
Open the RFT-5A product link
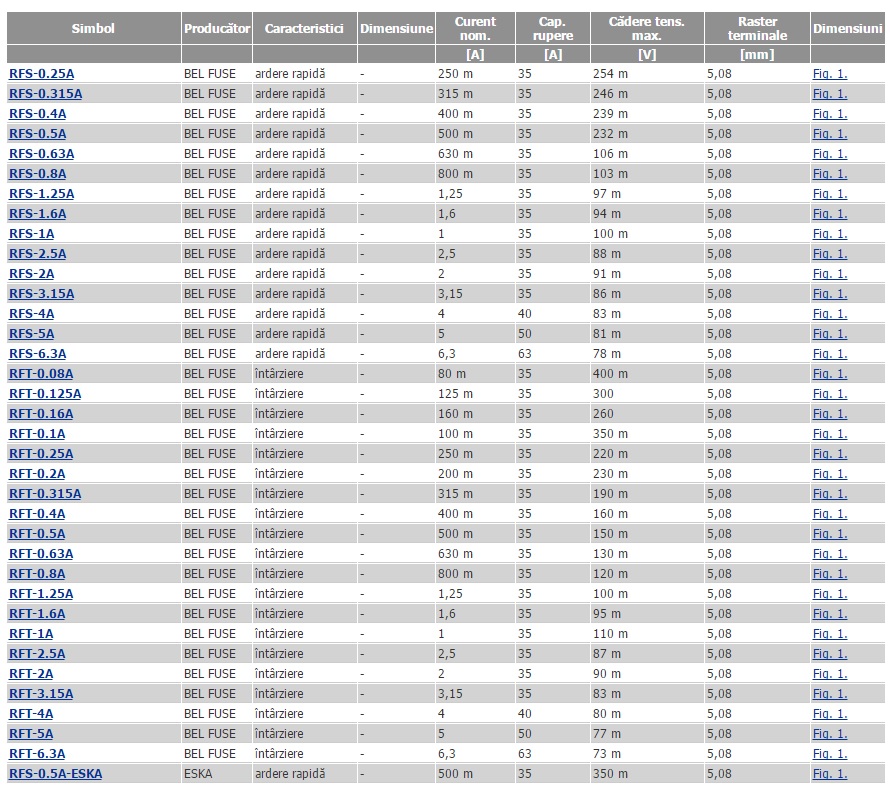pyautogui.click(x=31, y=734)
